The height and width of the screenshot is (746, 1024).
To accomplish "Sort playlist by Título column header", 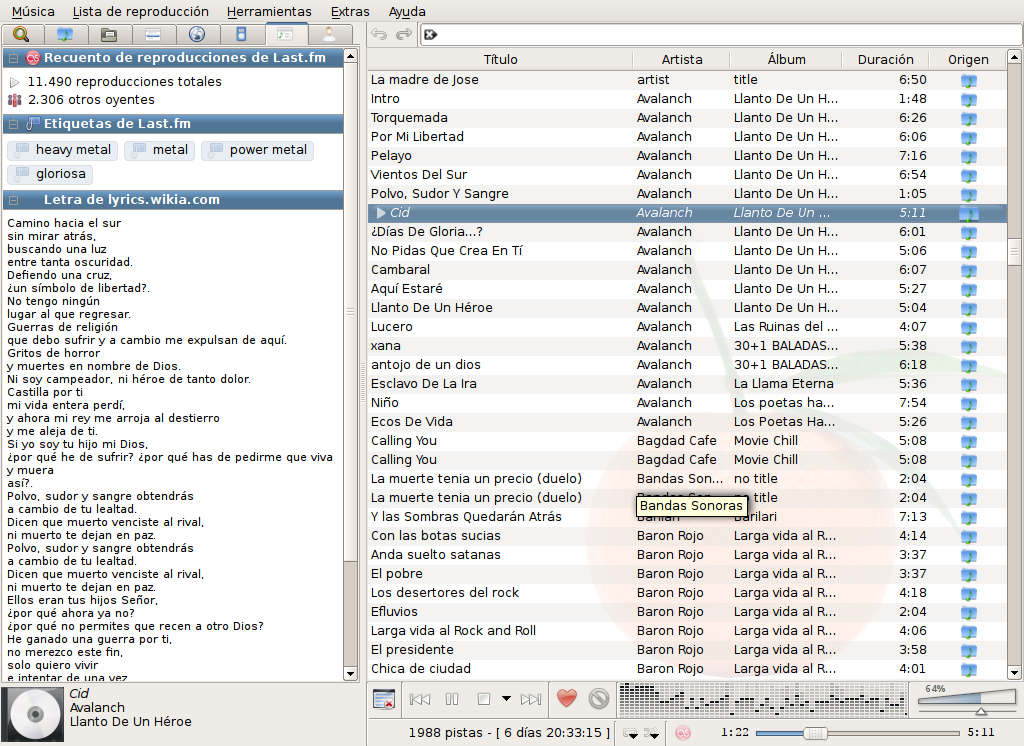I will click(x=500, y=59).
